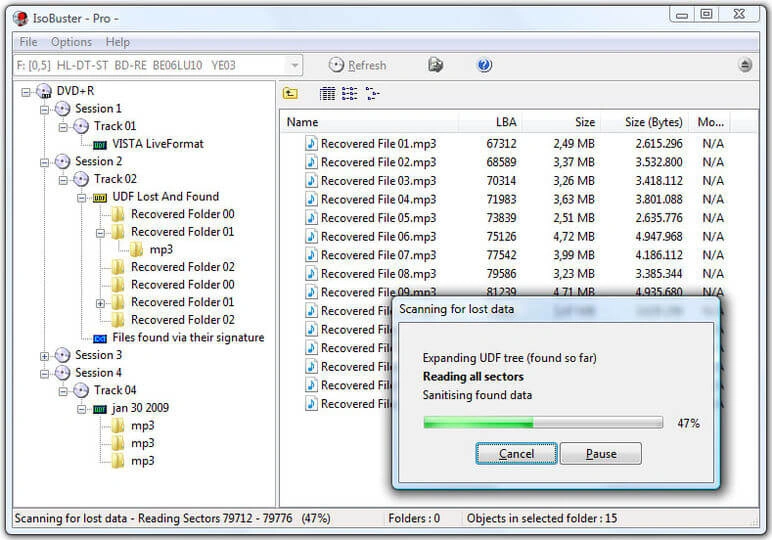Viewport: 772px width, 540px height.
Task: Click music icon of Recovered File 01.mp3
Action: pyautogui.click(x=311, y=143)
